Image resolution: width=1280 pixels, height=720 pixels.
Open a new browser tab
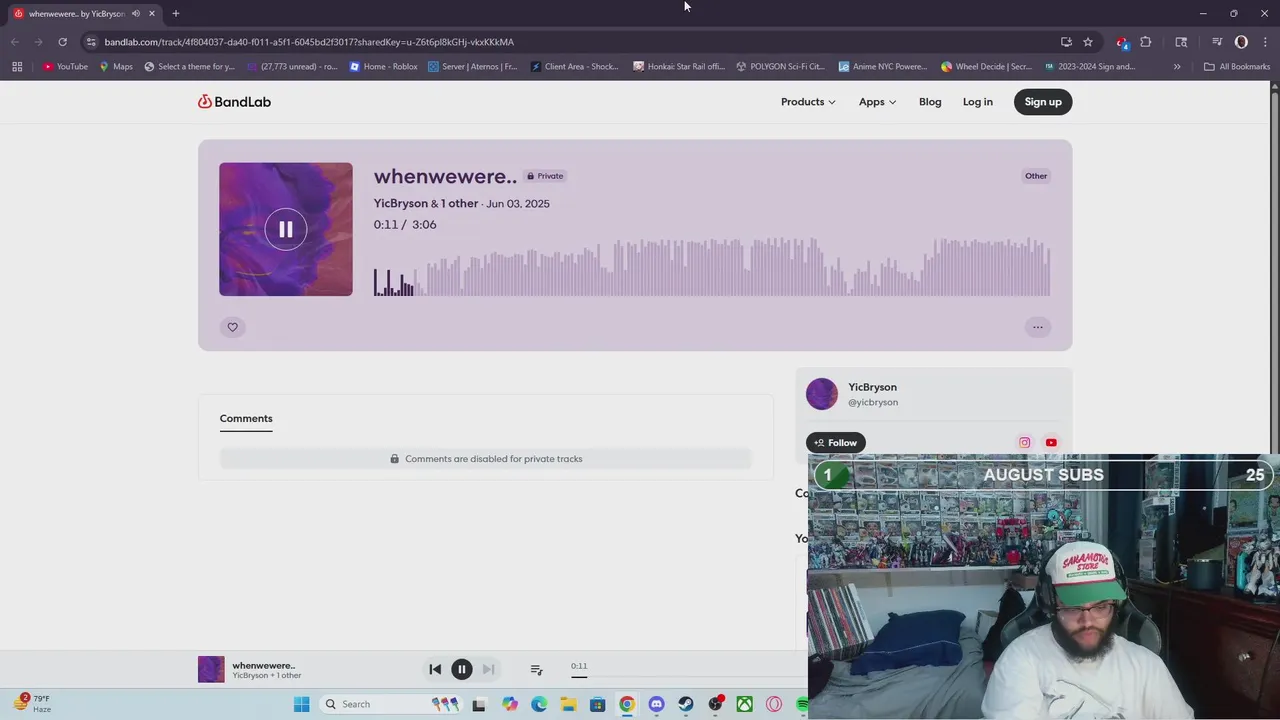point(175,13)
